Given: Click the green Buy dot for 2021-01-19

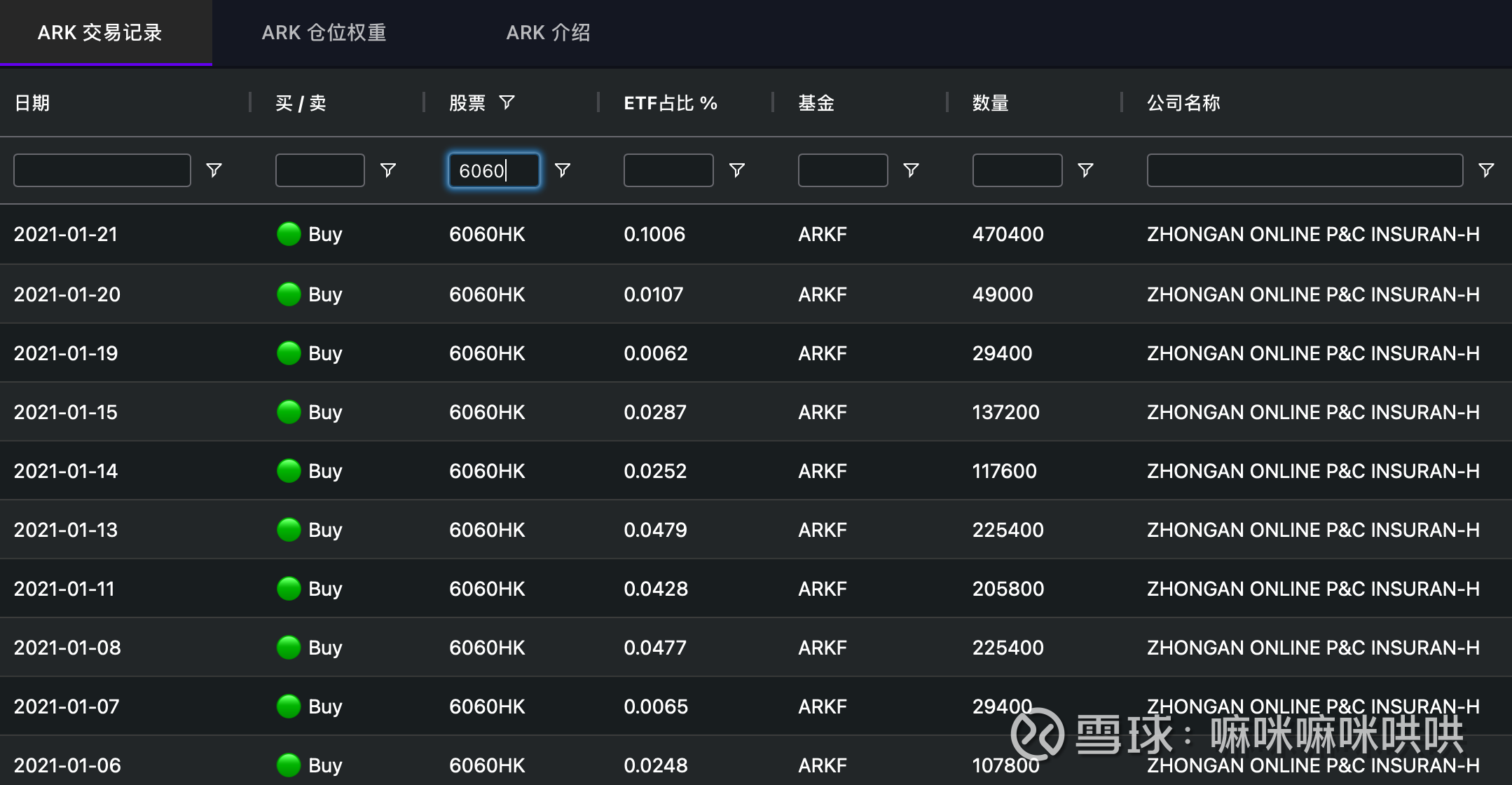Looking at the screenshot, I should click(x=289, y=353).
